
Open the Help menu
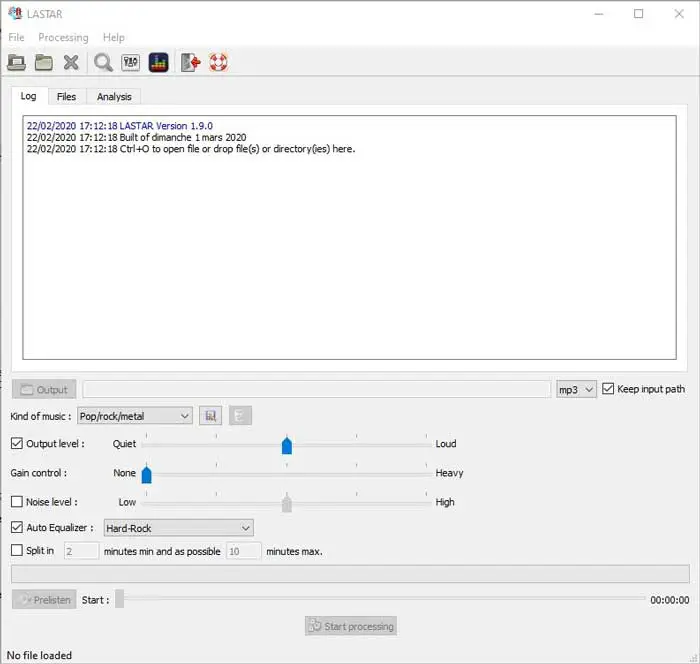[x=113, y=38]
